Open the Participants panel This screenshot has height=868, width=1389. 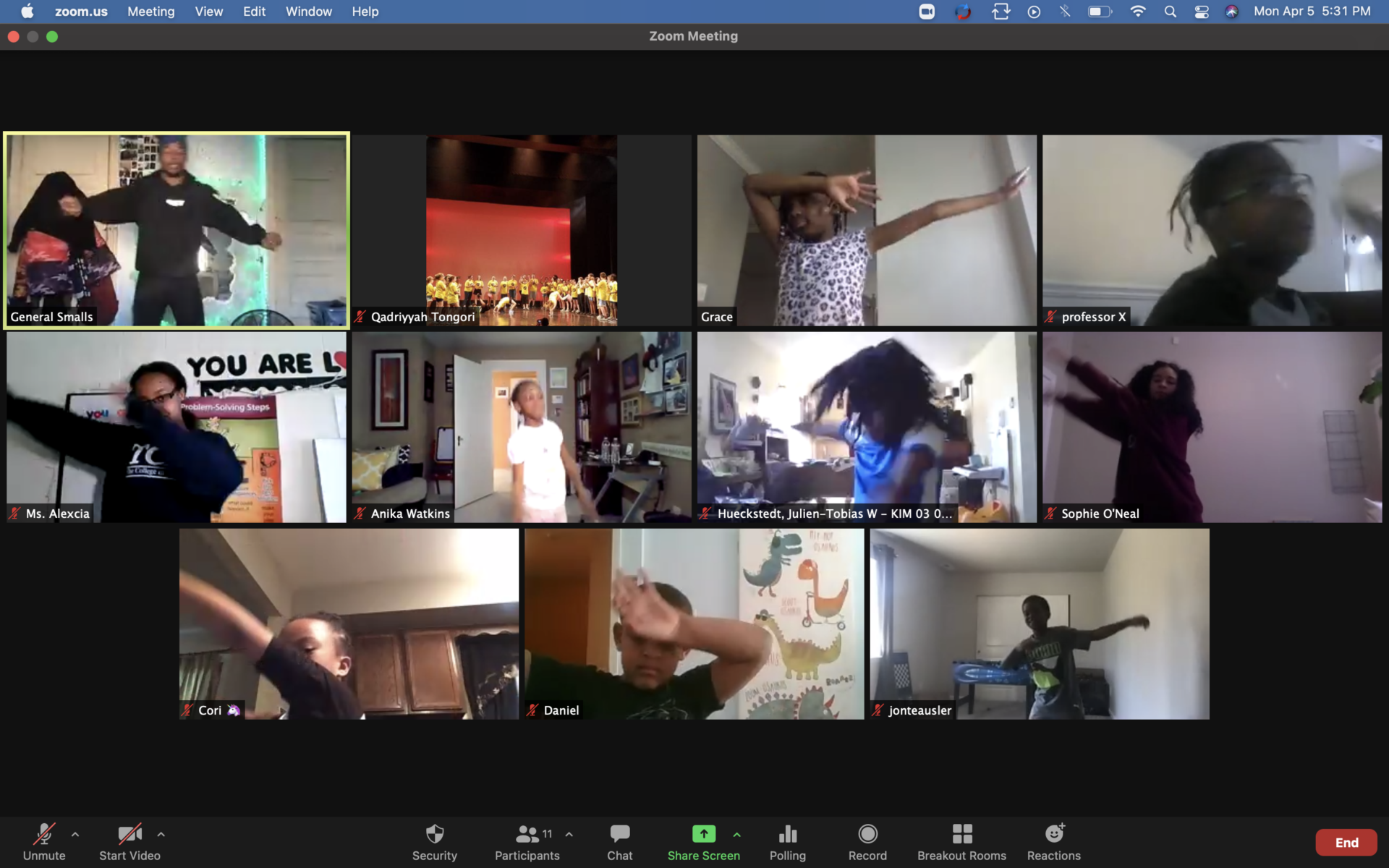point(527,835)
